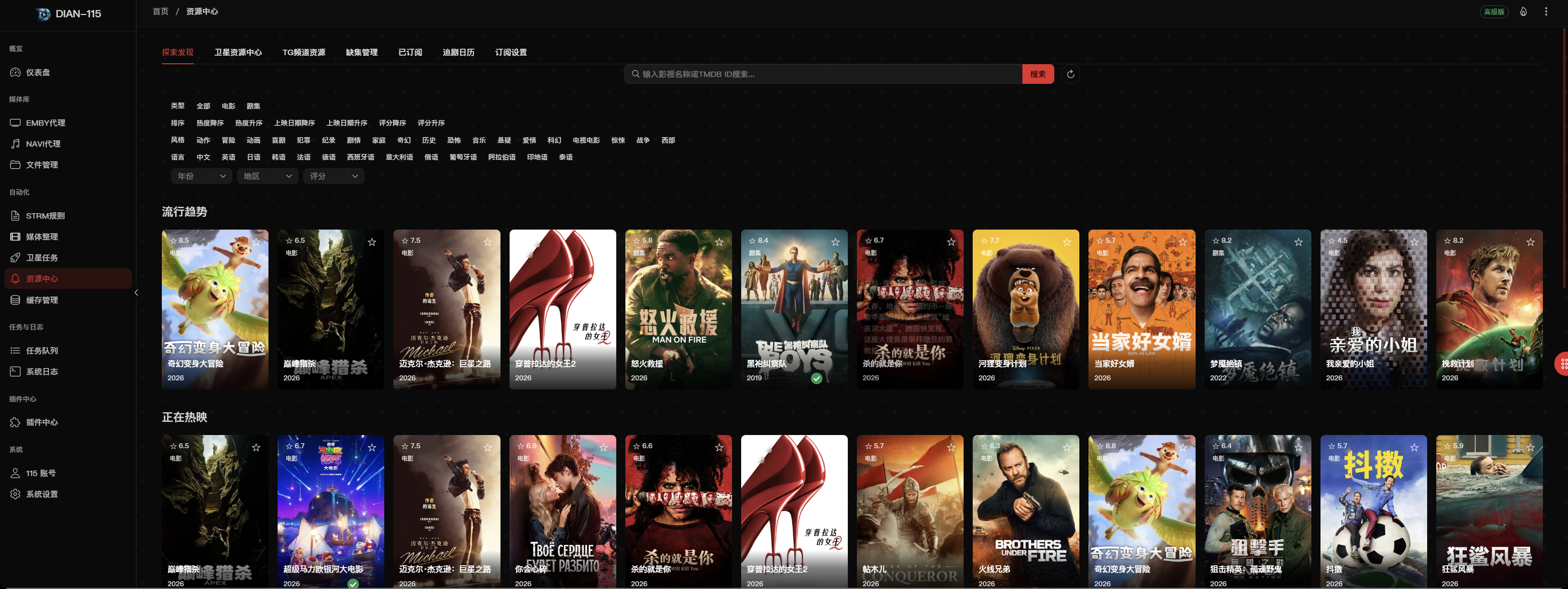Toggle the star on 黑袍纠察队 card
The image size is (1568, 589).
pyautogui.click(x=835, y=242)
